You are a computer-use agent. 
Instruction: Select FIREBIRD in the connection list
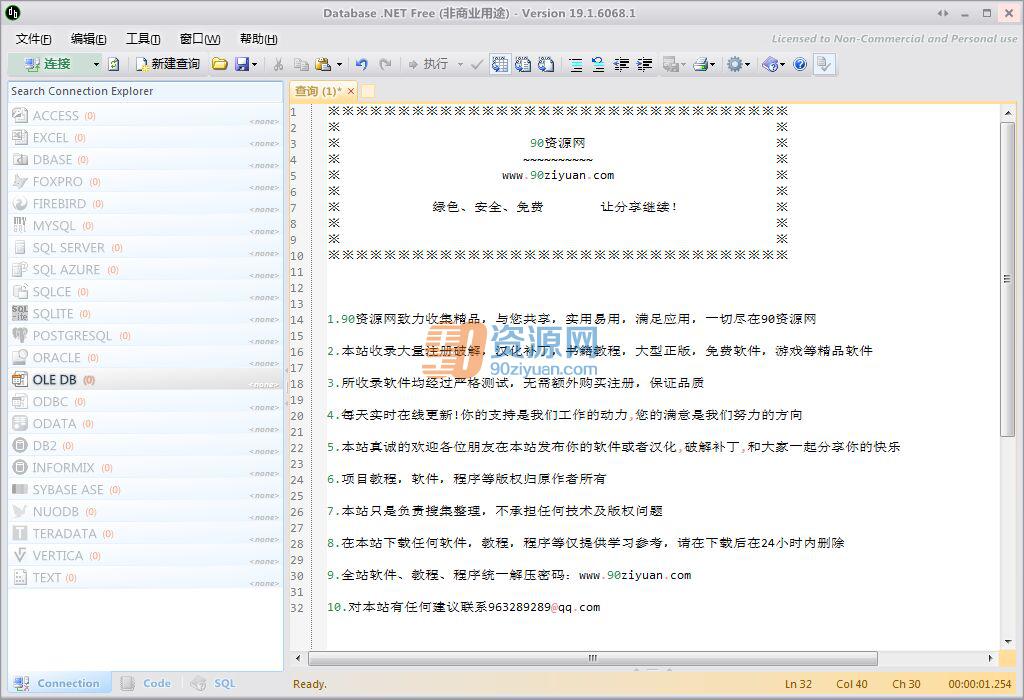pyautogui.click(x=146, y=204)
